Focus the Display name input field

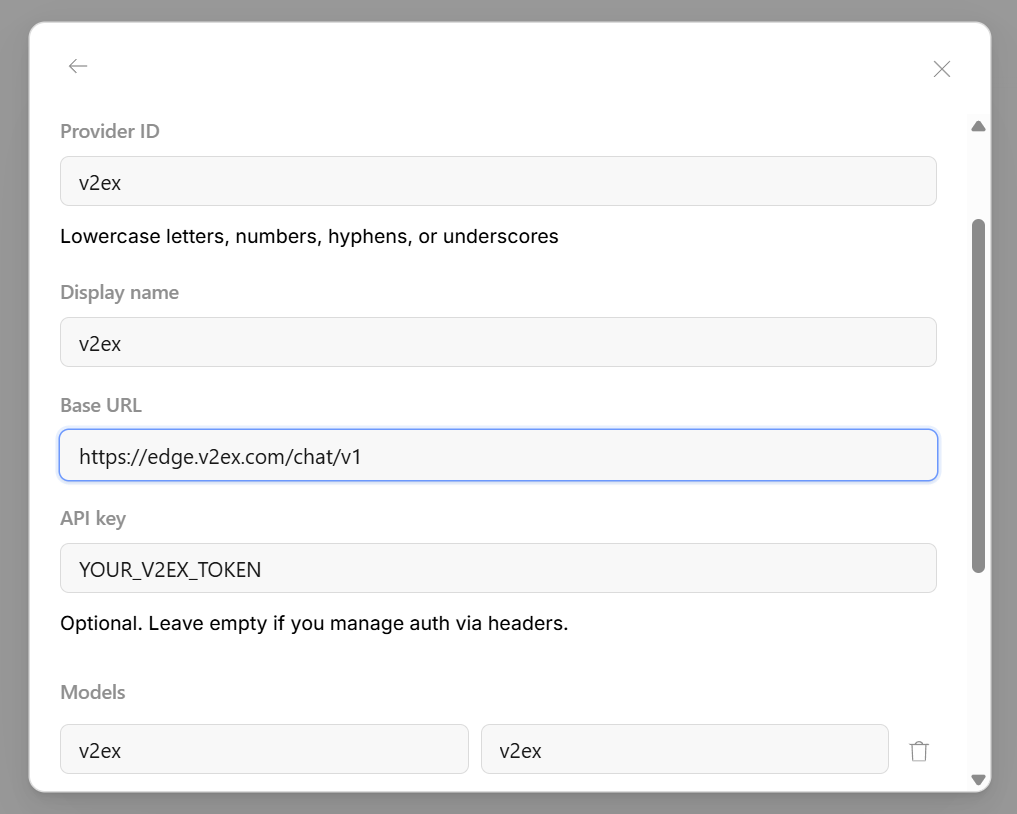point(498,342)
